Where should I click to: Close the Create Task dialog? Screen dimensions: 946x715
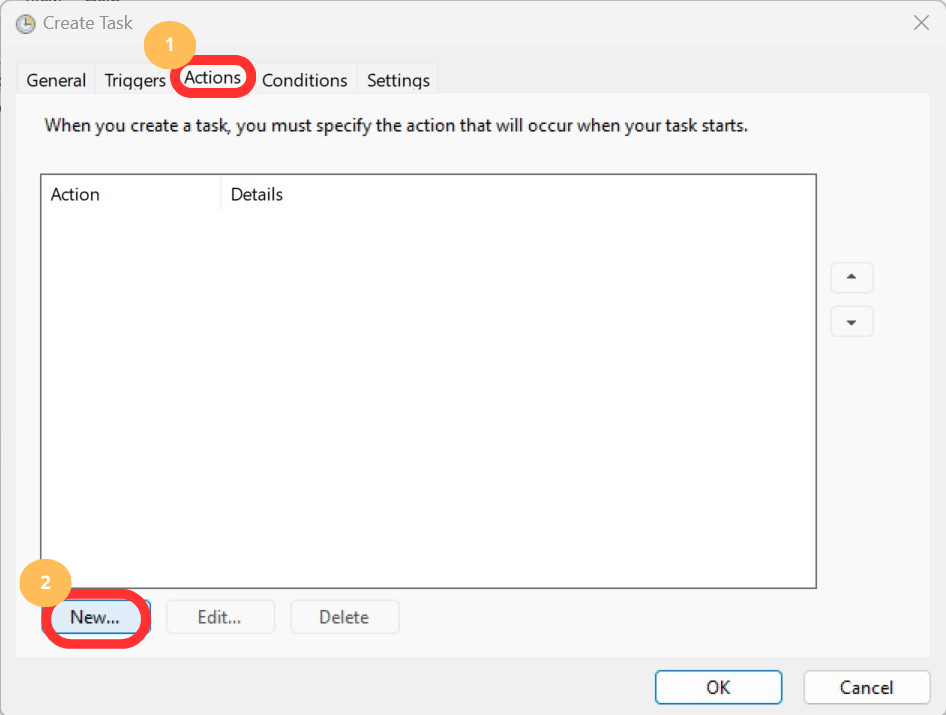coord(921,22)
